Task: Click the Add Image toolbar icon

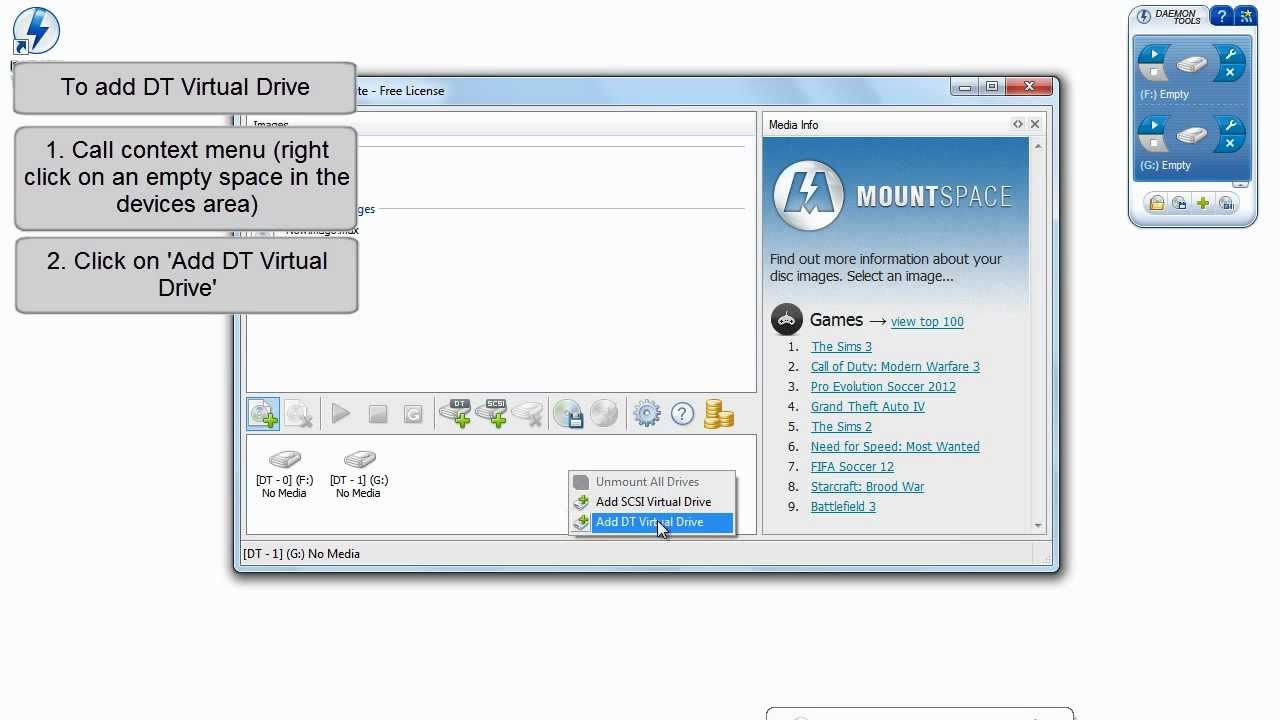Action: click(264, 414)
